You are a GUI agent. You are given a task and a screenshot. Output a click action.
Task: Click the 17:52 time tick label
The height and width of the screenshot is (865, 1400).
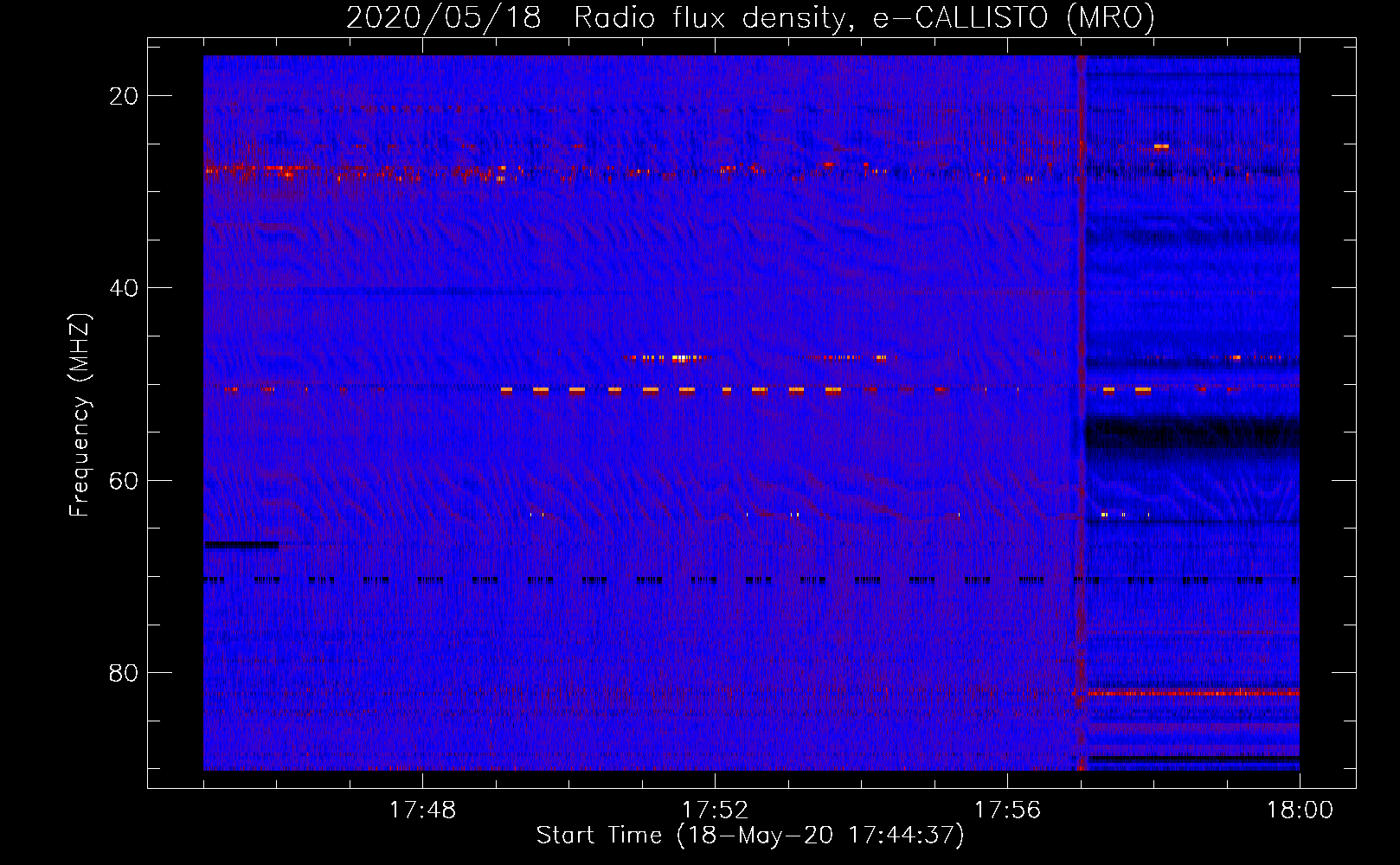tap(715, 811)
